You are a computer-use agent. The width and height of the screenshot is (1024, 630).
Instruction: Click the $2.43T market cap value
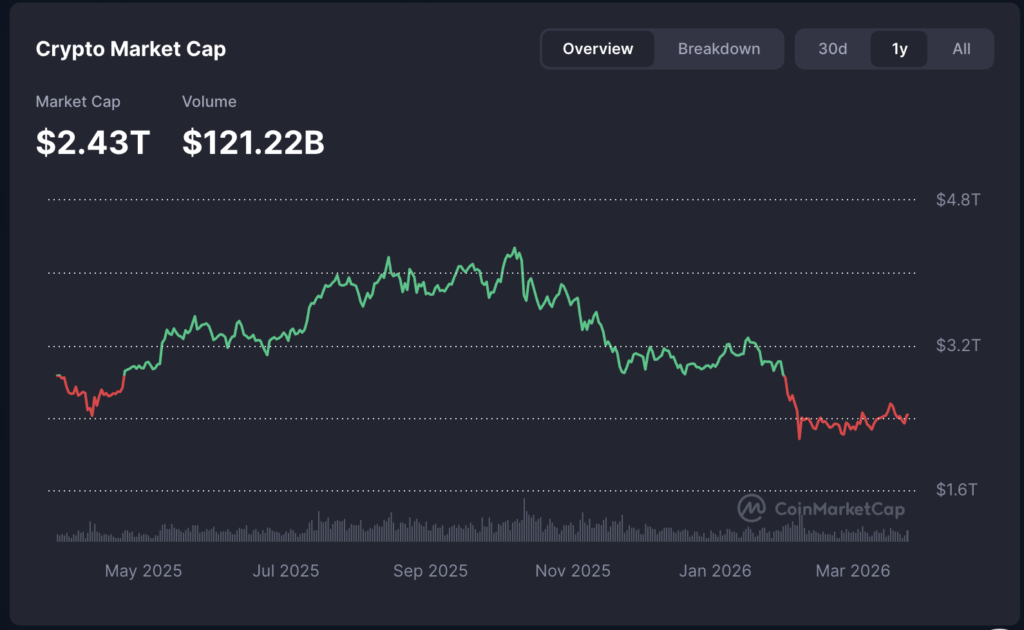tap(92, 142)
